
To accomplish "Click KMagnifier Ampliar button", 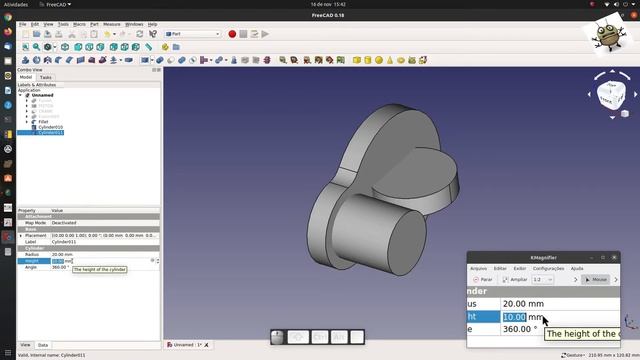I will pyautogui.click(x=515, y=280).
